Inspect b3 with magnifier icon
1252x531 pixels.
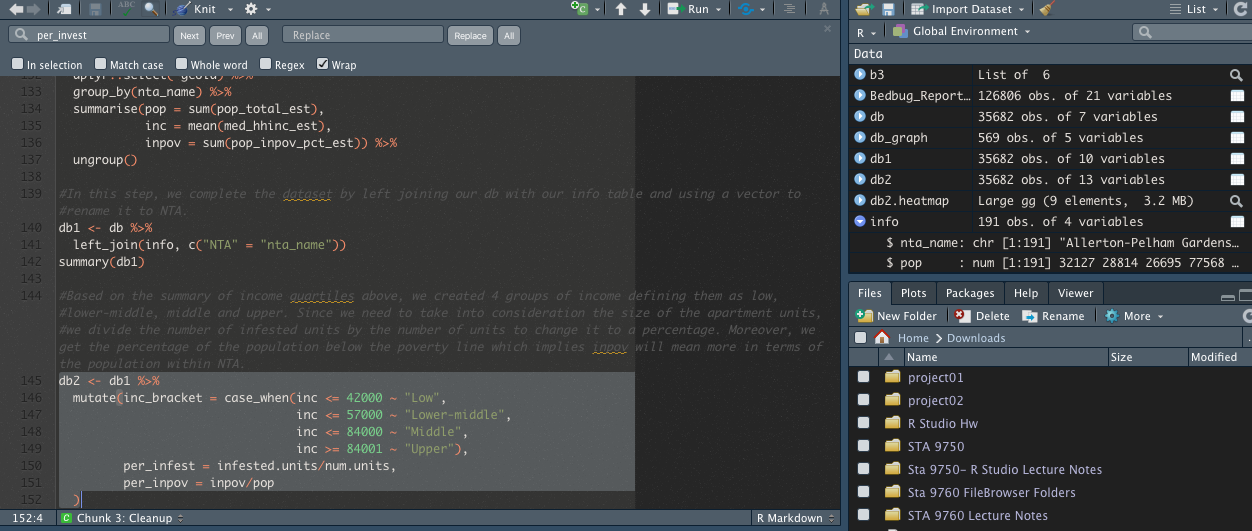pos(1236,75)
